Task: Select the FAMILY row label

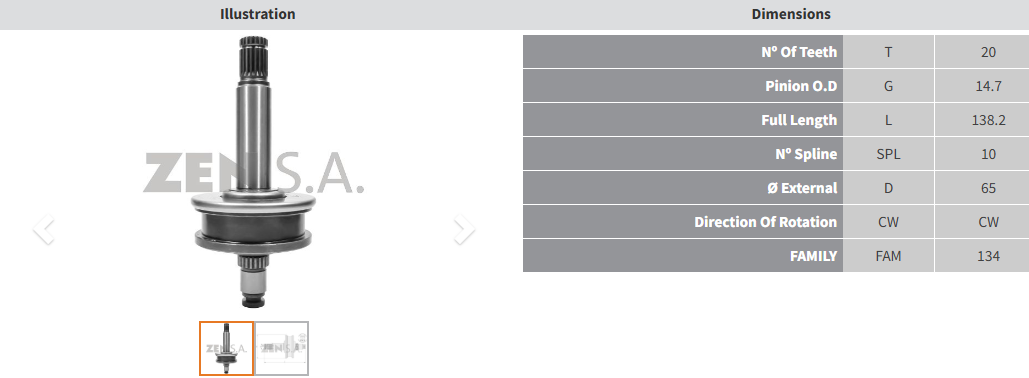Action: click(x=813, y=256)
